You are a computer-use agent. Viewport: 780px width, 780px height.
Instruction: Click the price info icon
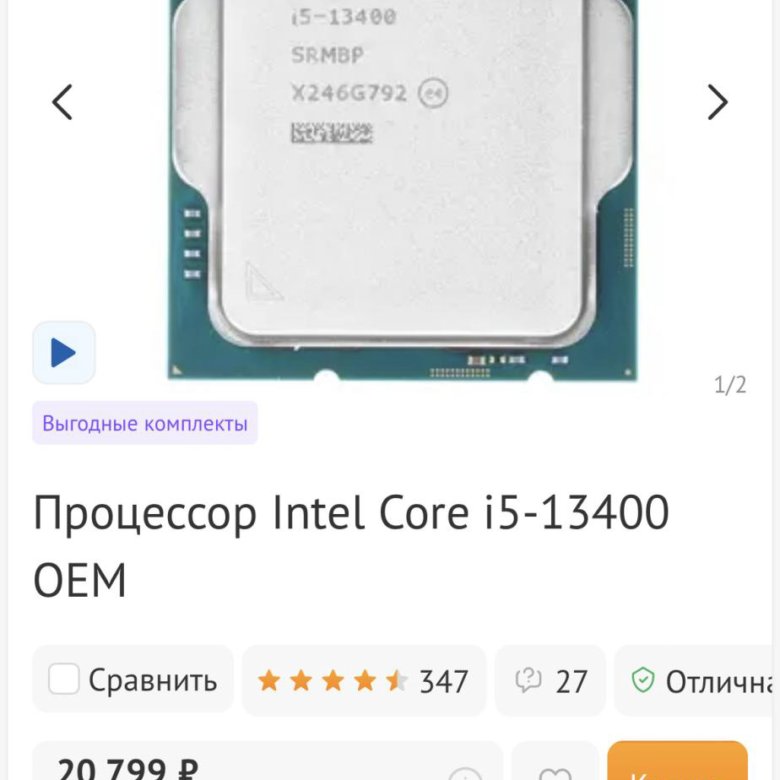[x=466, y=774]
